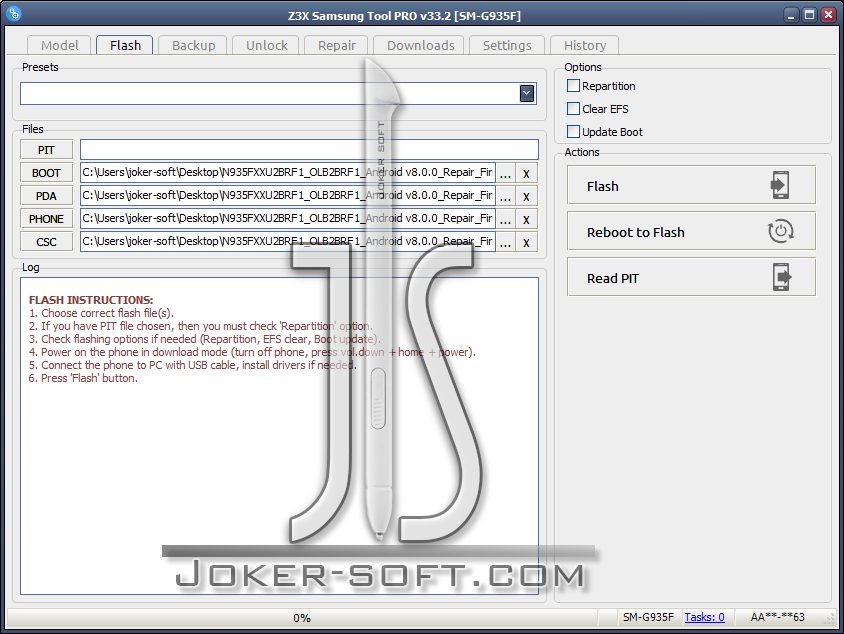
Task: Browse for CSC file with ellipsis button
Action: pyautogui.click(x=505, y=242)
